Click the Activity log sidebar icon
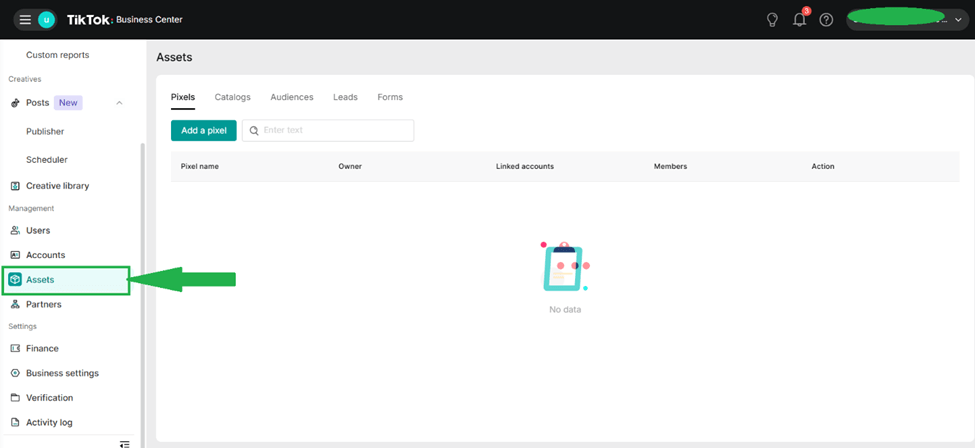 [15, 423]
